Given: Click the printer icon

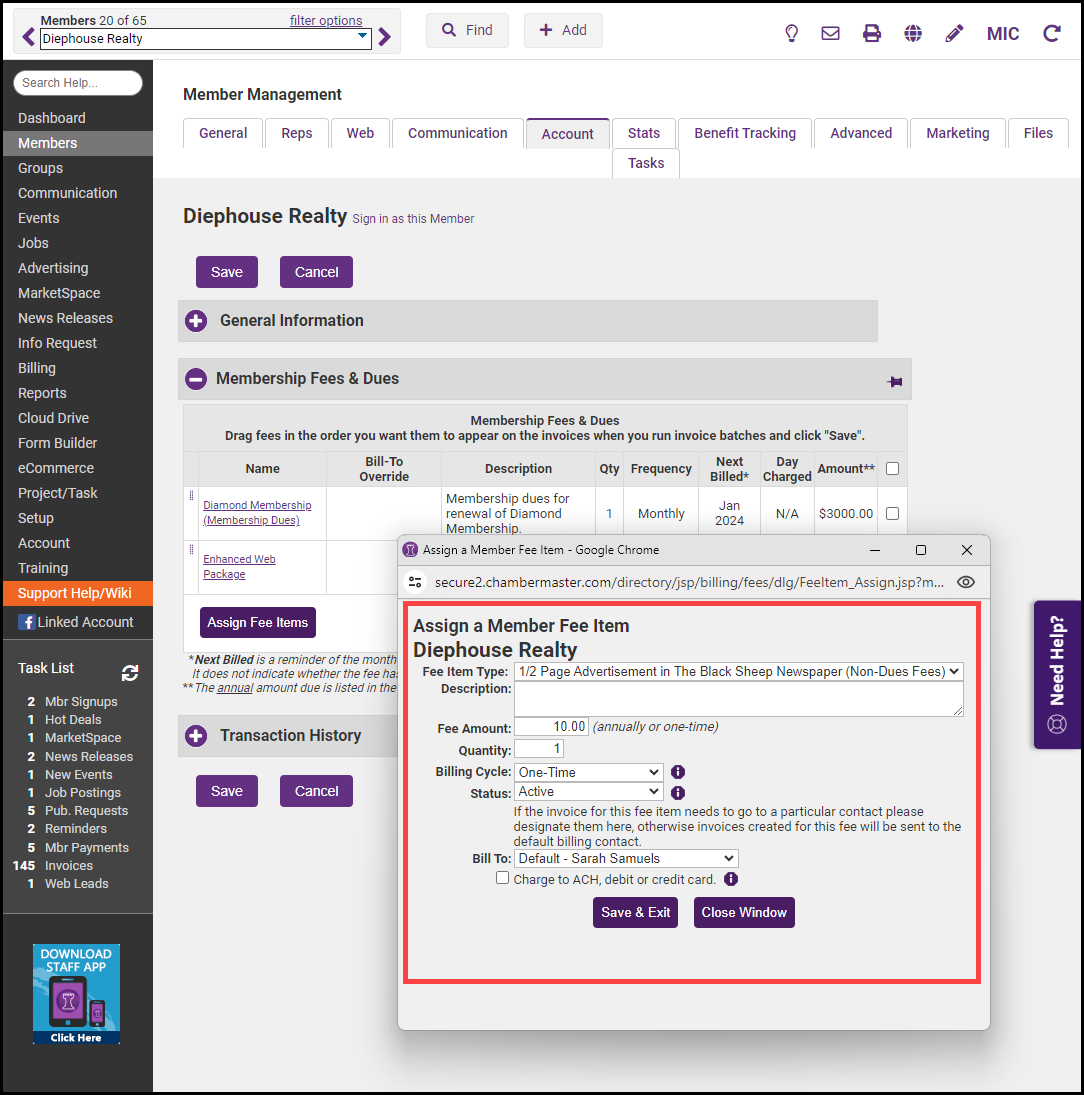Looking at the screenshot, I should click(x=872, y=33).
